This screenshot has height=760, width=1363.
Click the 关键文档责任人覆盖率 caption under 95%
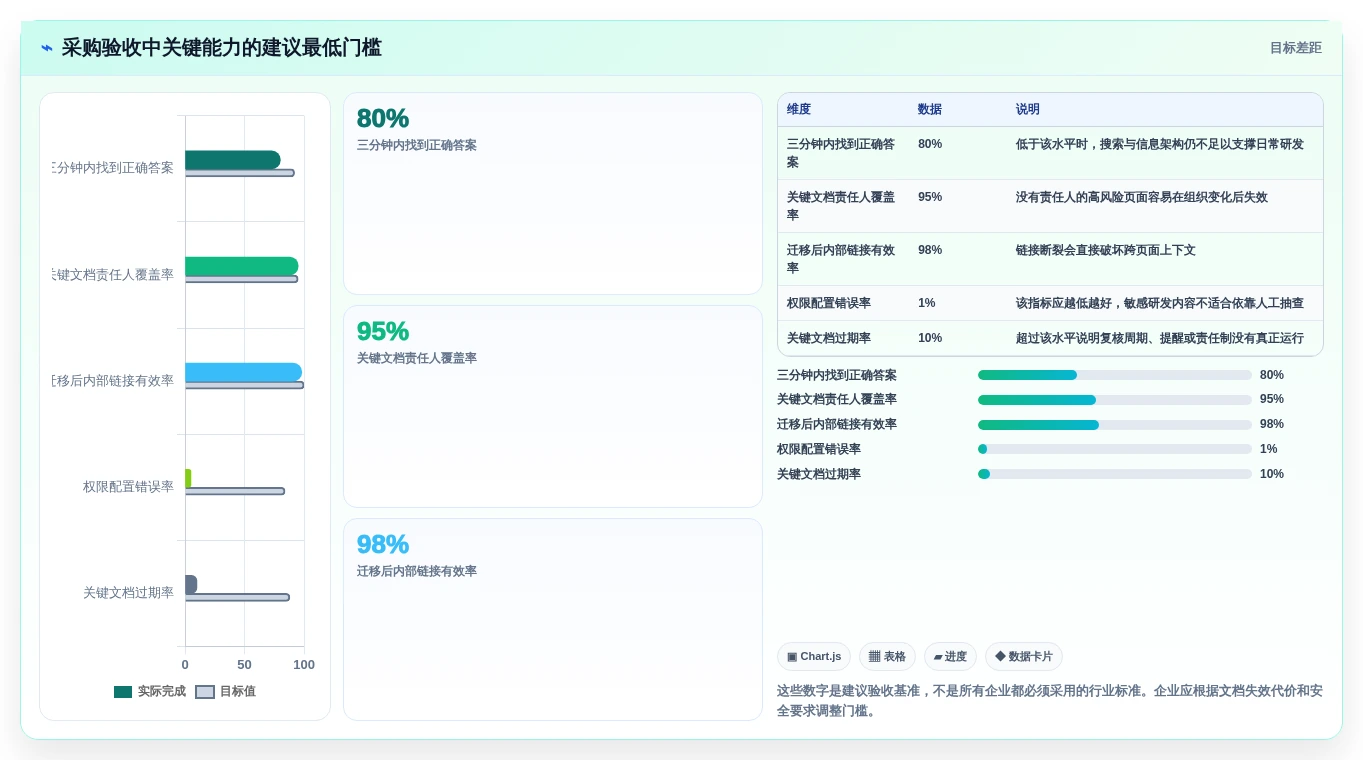point(417,358)
